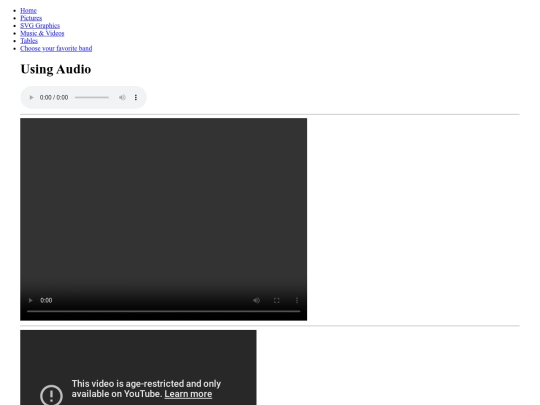Mute the audio player volume
540x405 pixels.
coord(122,97)
